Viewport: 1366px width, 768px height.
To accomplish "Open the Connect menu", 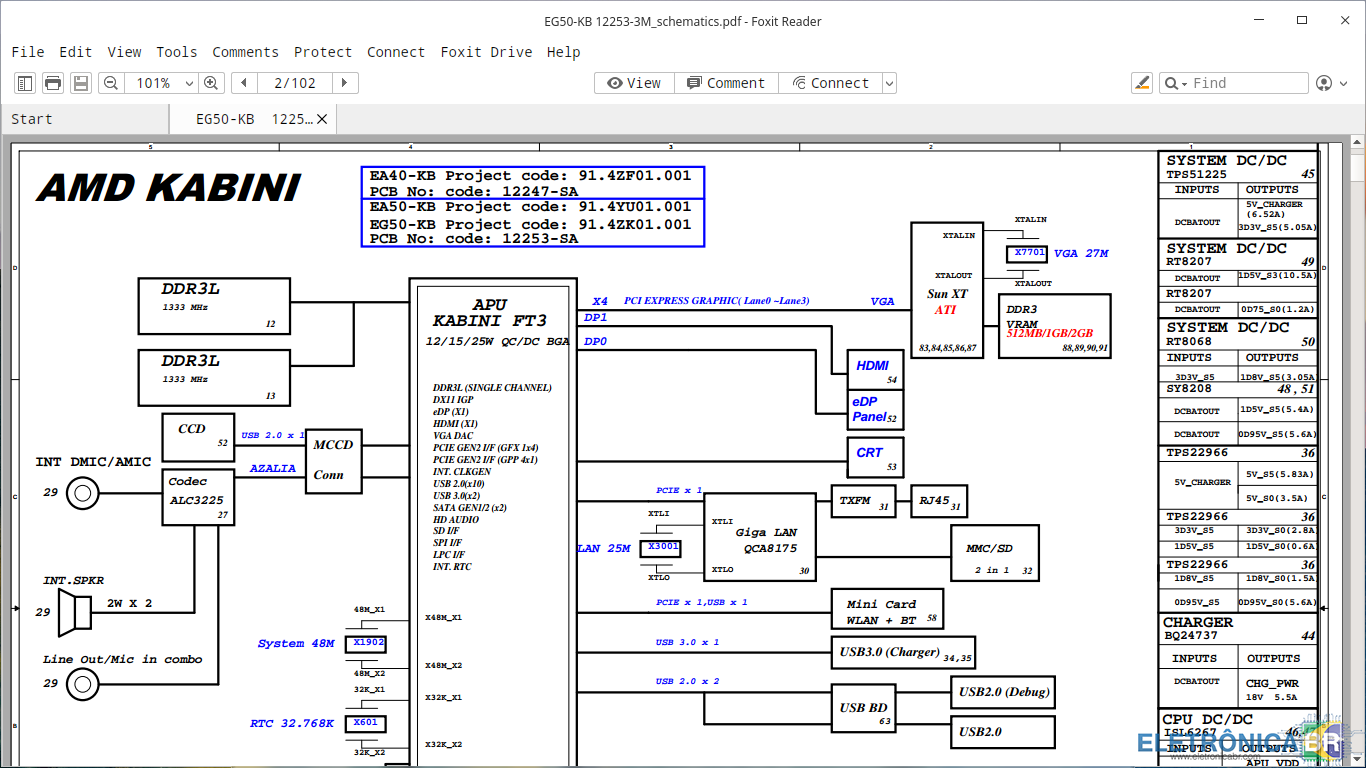I will point(396,52).
